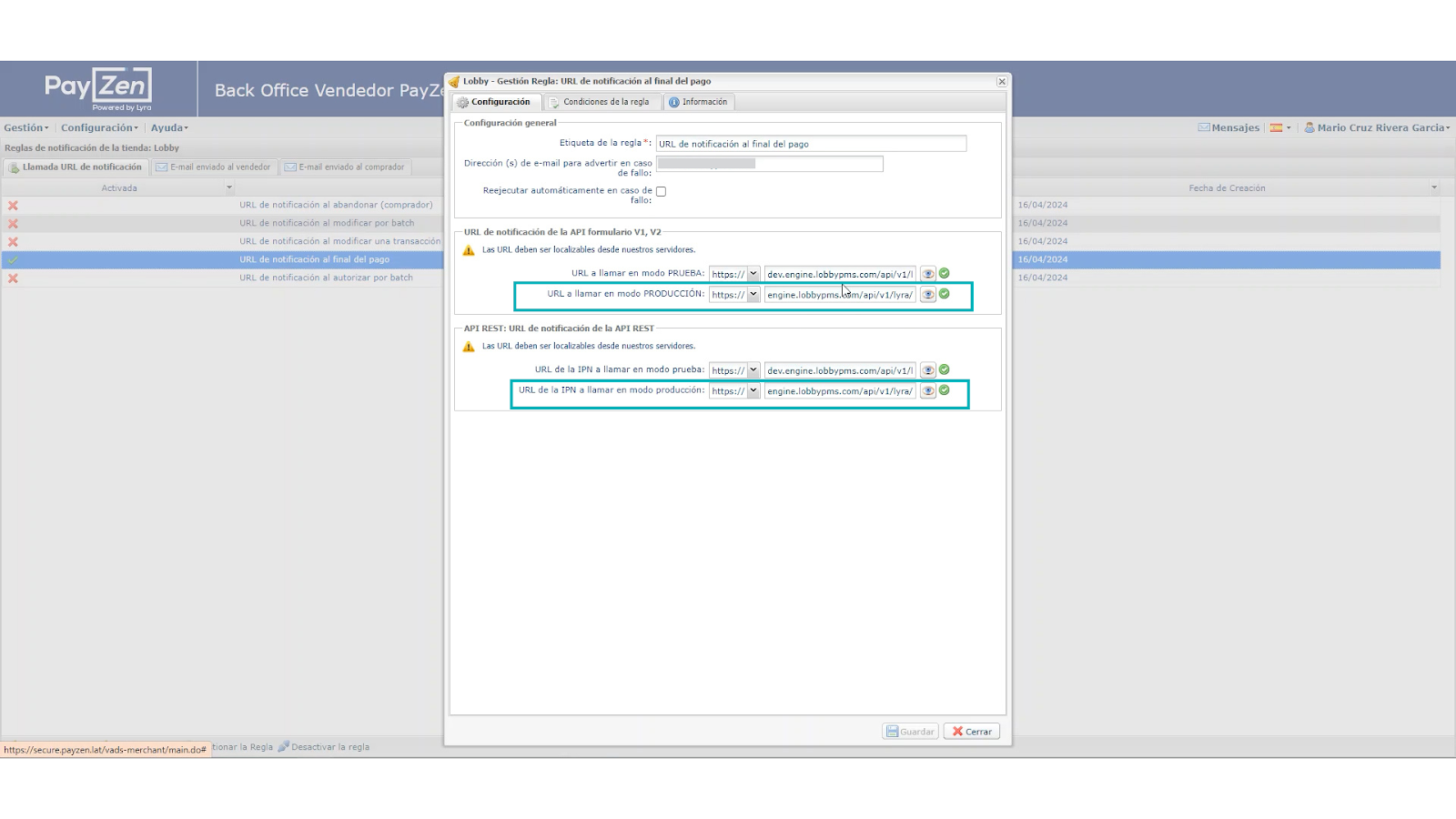Click the Guardar button
Image resolution: width=1456 pixels, height=819 pixels.
[x=911, y=732]
